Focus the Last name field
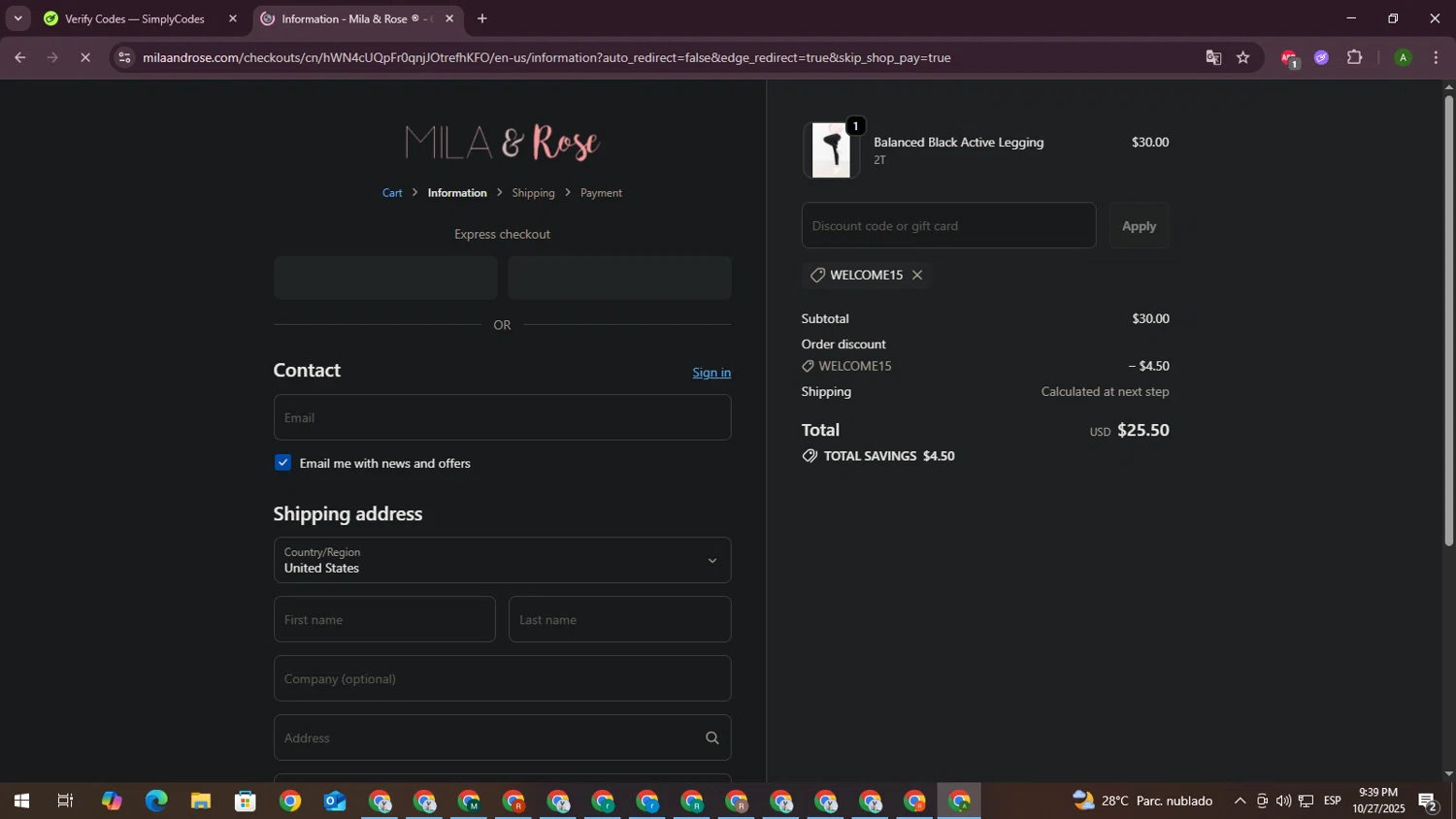Viewport: 1456px width, 819px height. tap(619, 619)
